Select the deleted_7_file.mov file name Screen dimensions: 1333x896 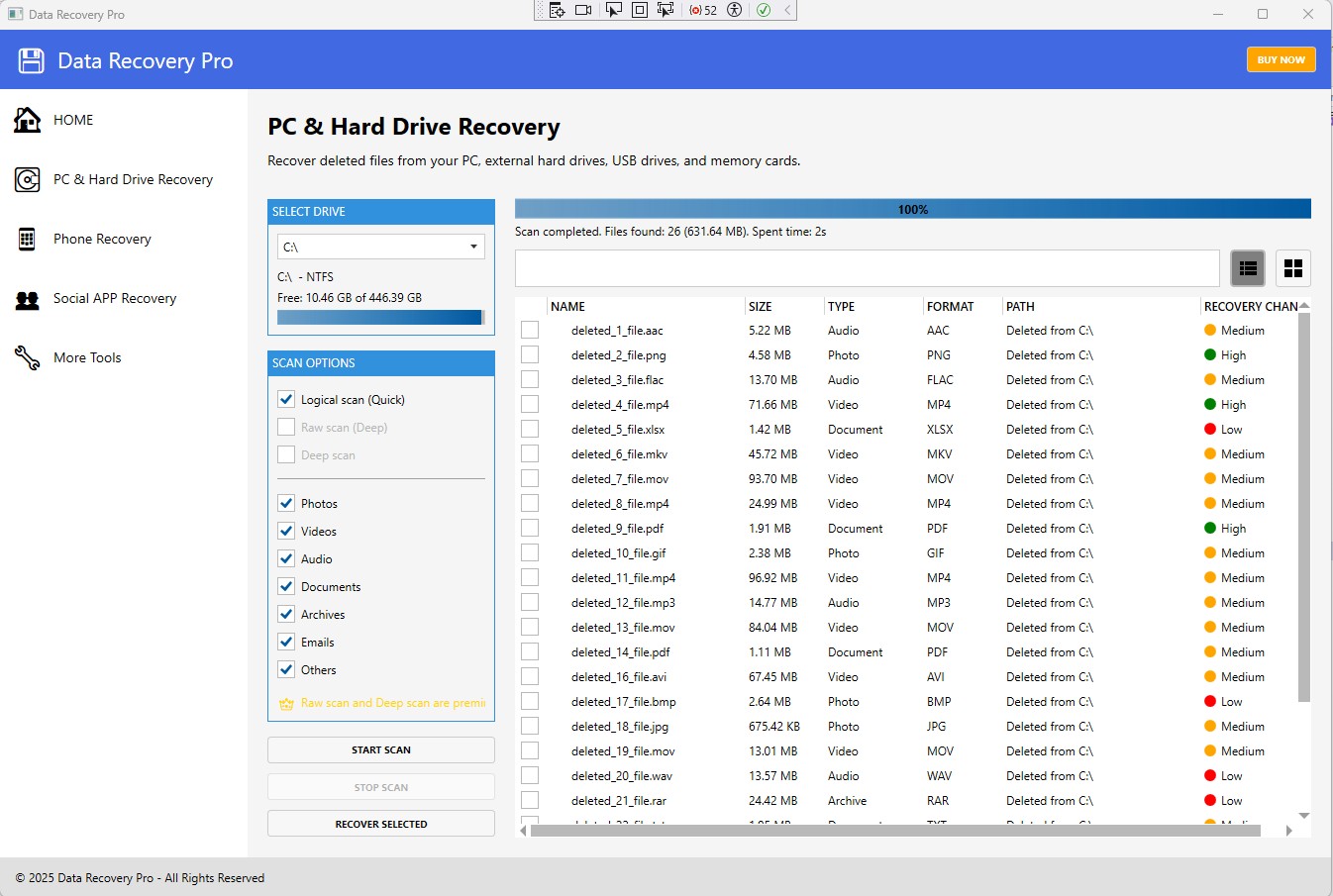[x=620, y=479]
